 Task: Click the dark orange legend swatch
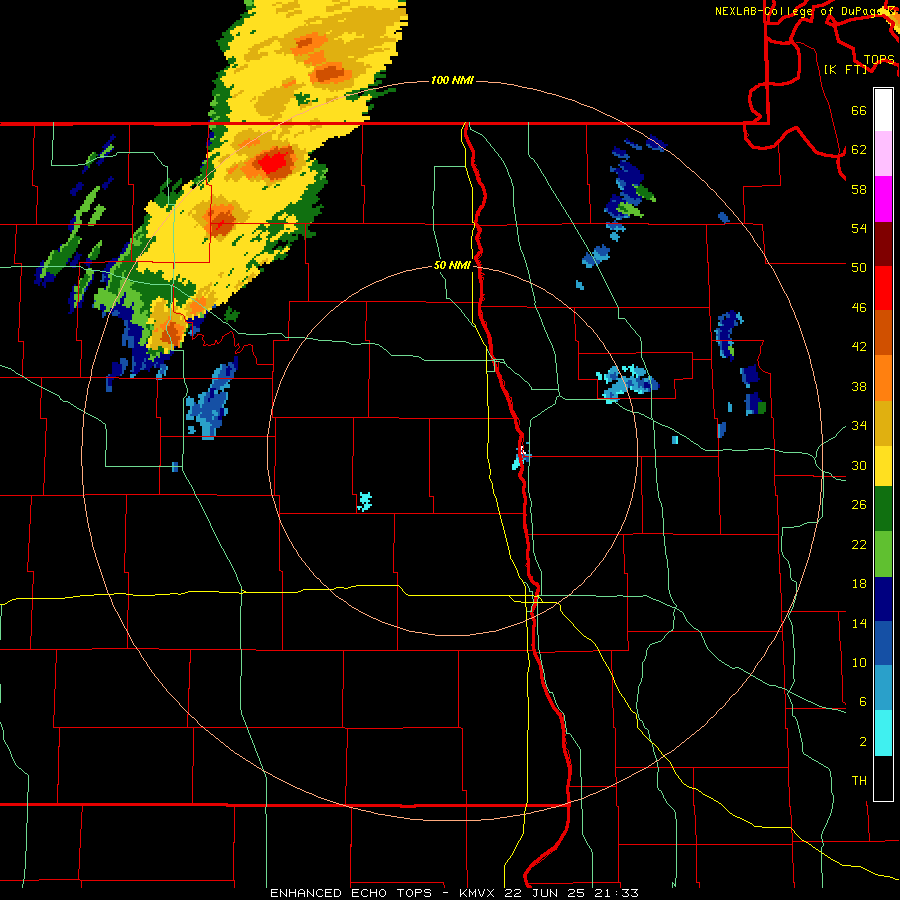pos(883,332)
